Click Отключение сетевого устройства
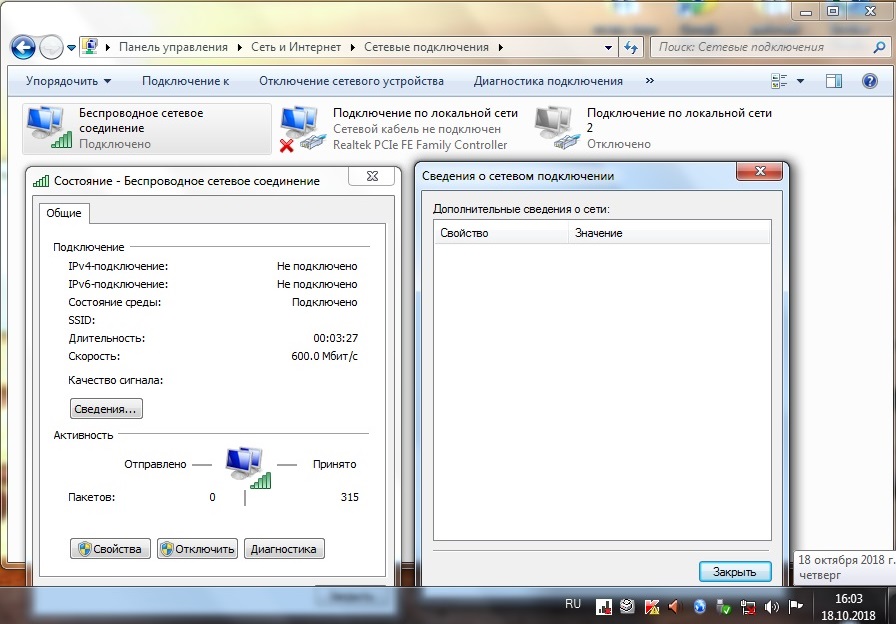Viewport: 896px width, 624px height. (351, 81)
